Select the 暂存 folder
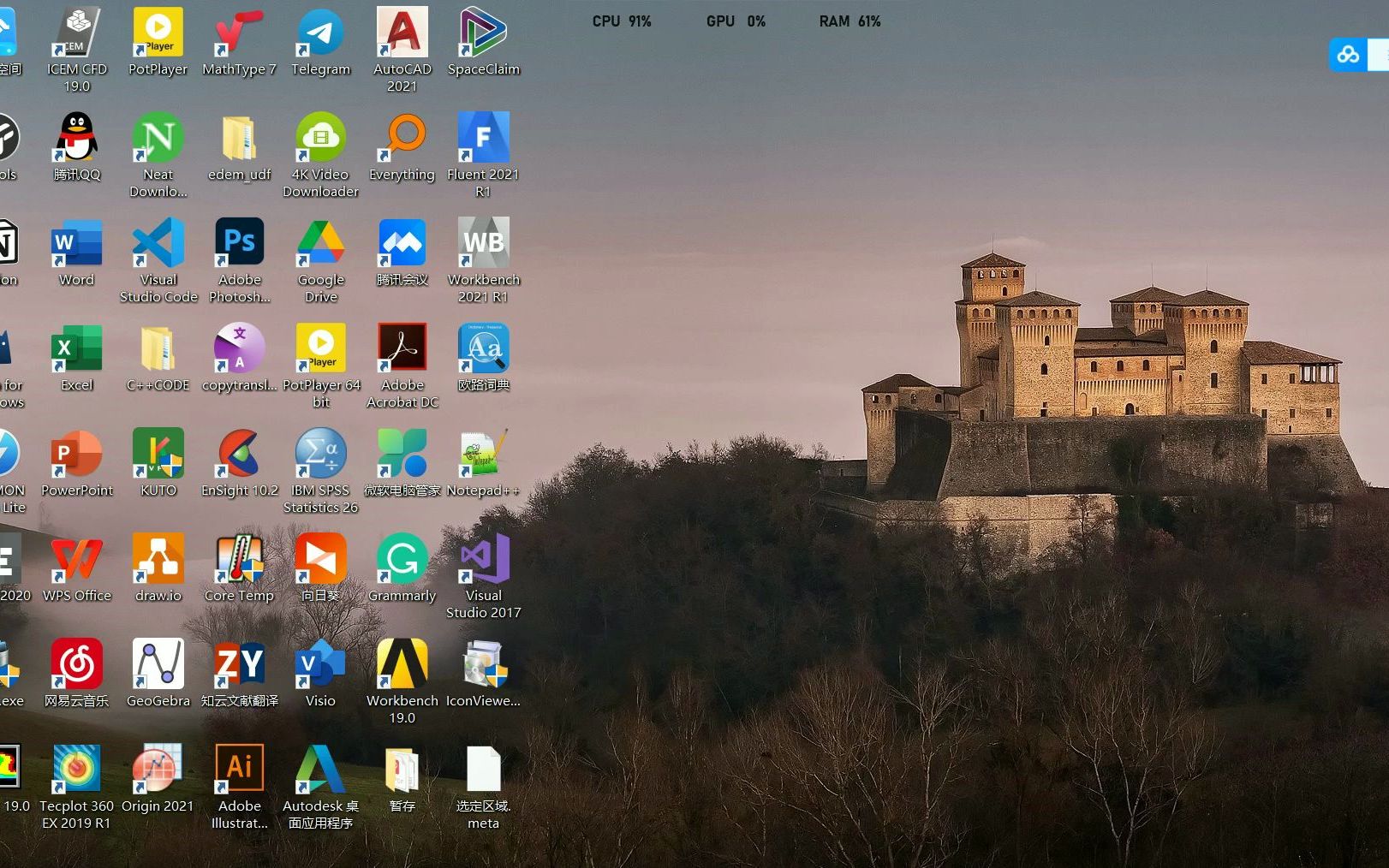Image resolution: width=1389 pixels, height=868 pixels. tap(402, 778)
